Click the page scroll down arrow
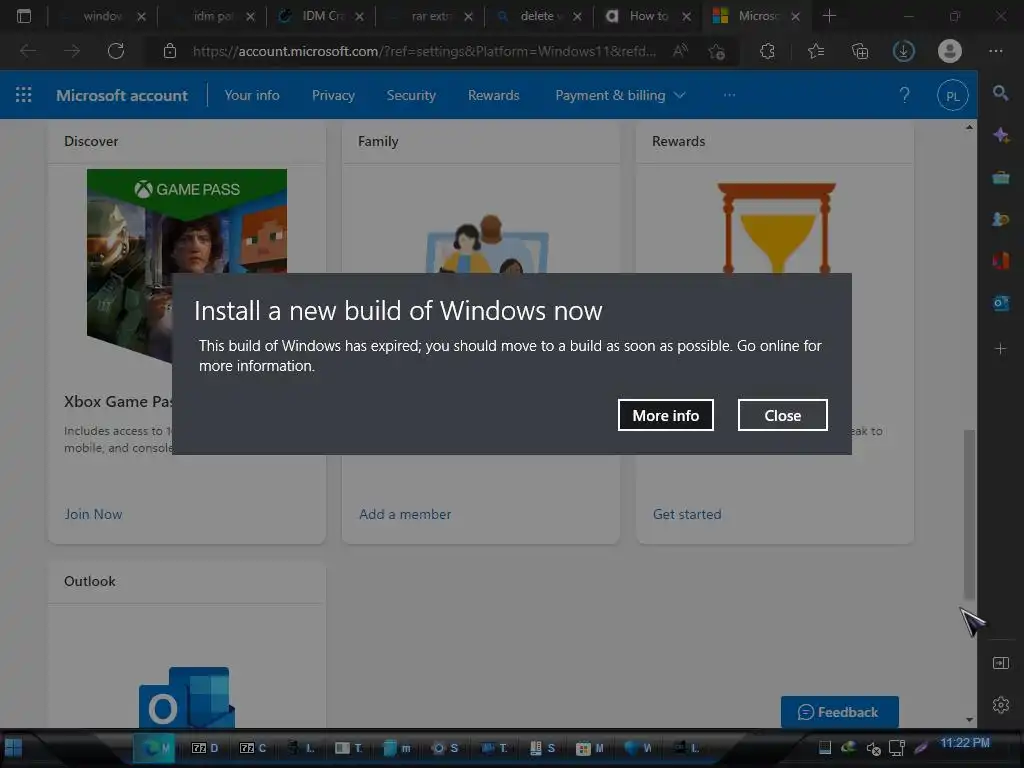 tap(969, 720)
